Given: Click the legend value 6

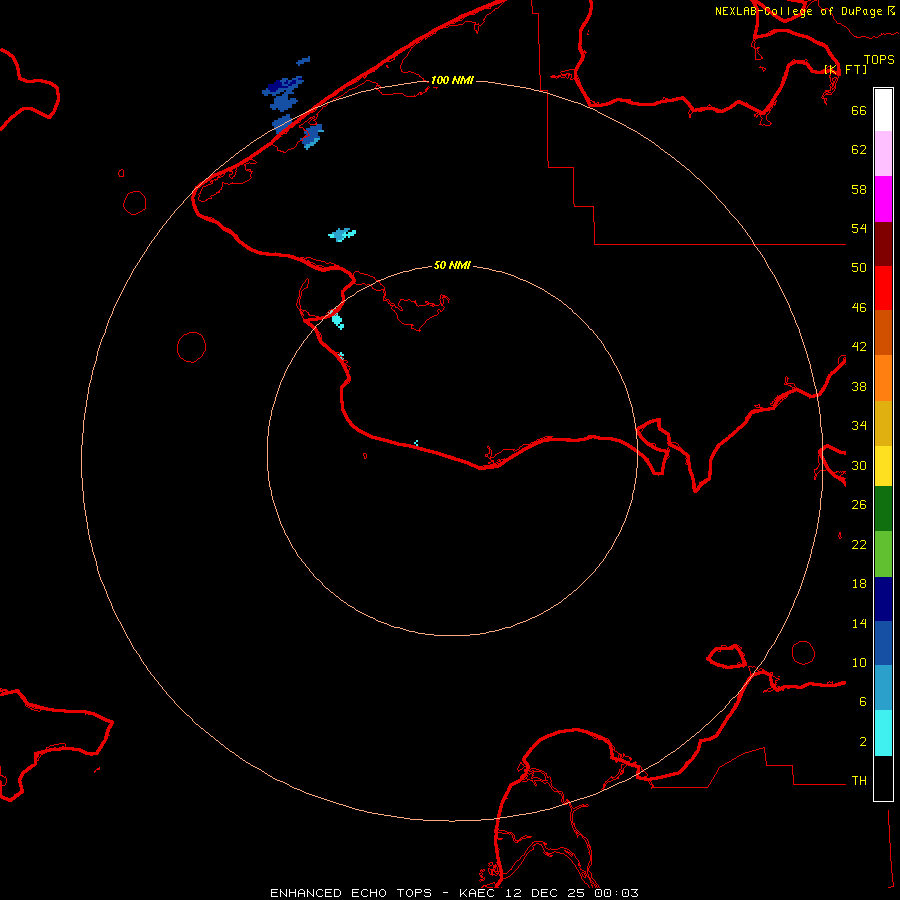Looking at the screenshot, I should (x=863, y=701).
